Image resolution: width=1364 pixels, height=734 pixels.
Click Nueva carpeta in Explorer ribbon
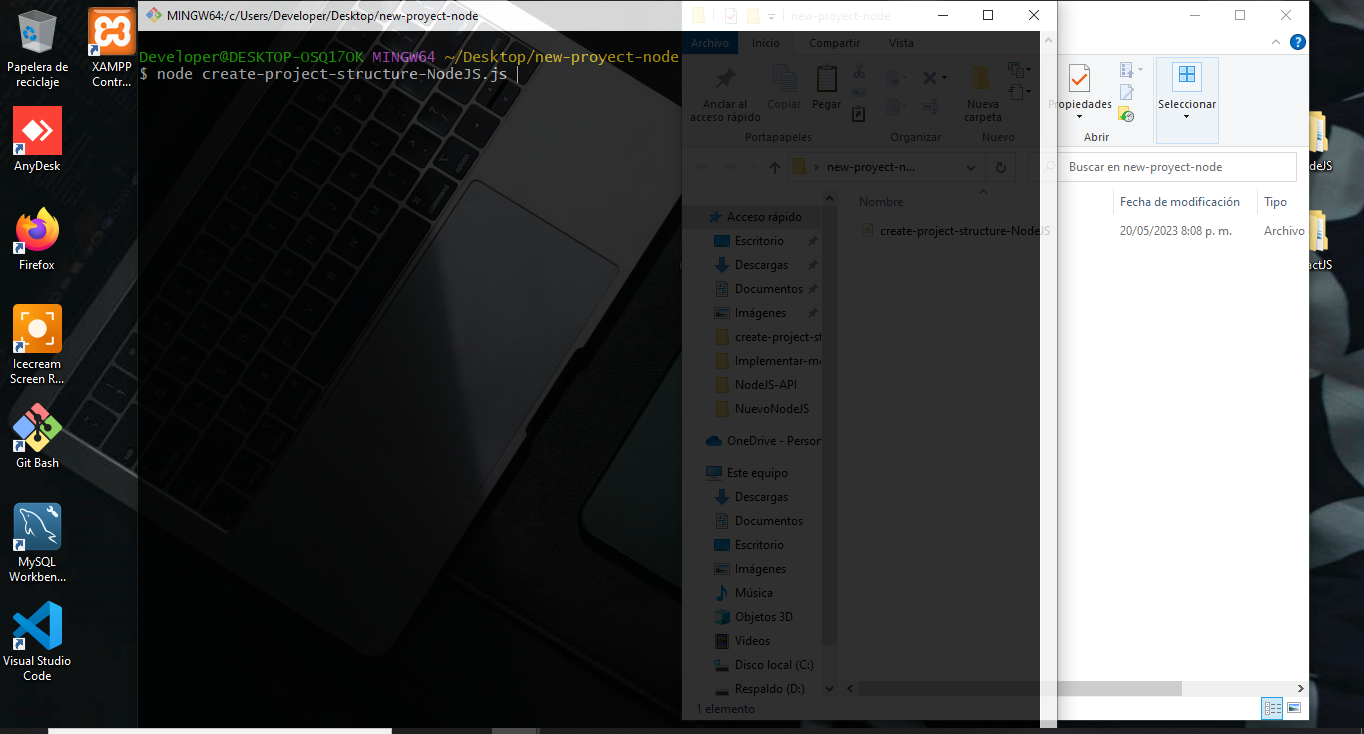coord(983,95)
